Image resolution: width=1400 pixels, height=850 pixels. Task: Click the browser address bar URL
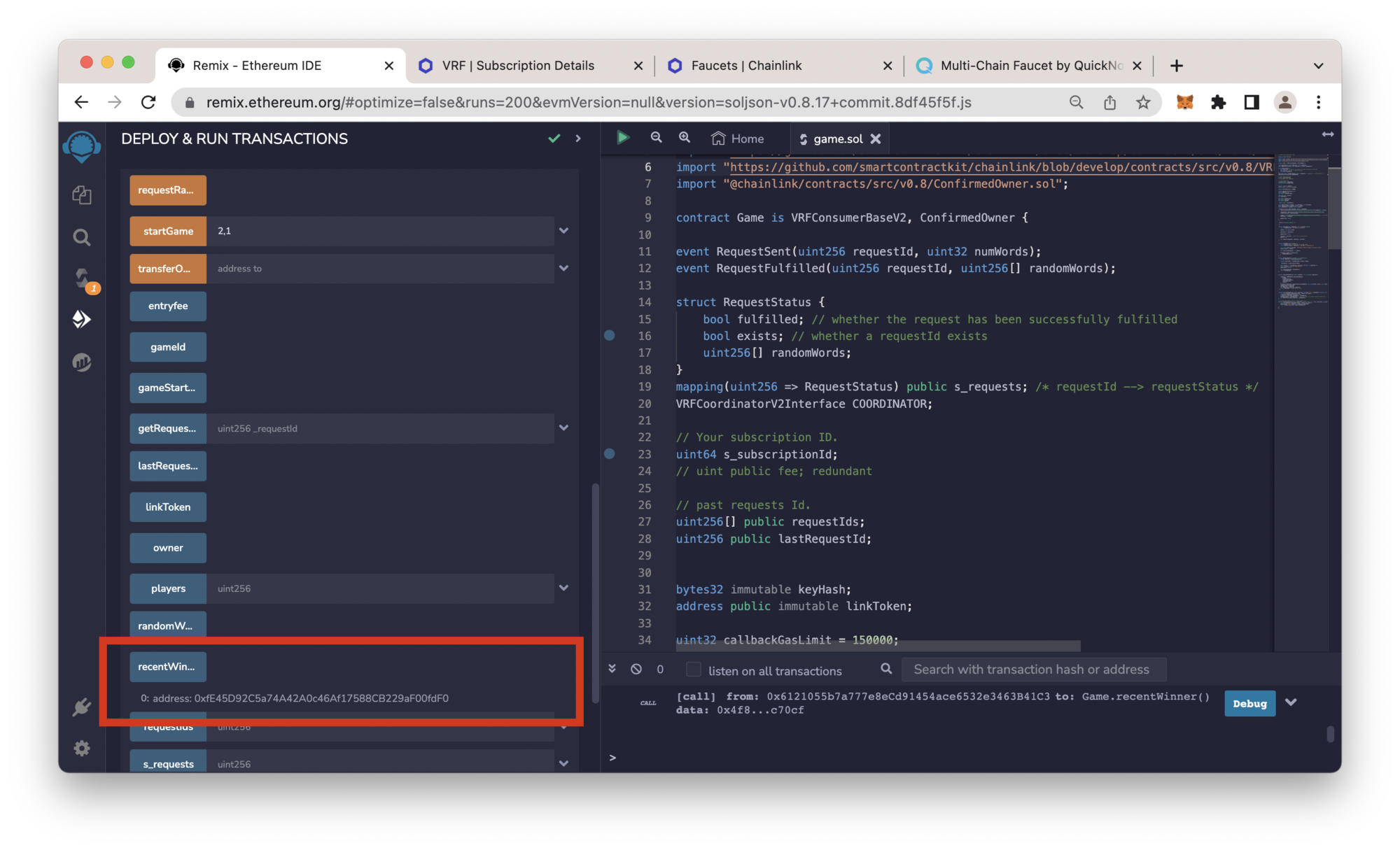[x=588, y=102]
